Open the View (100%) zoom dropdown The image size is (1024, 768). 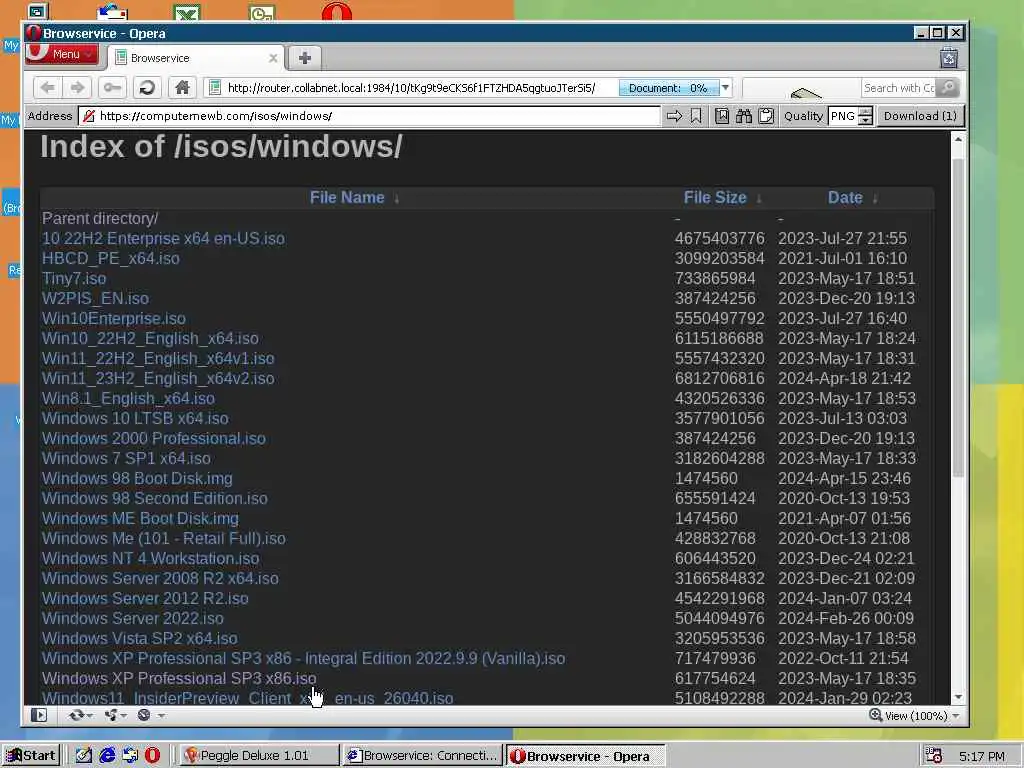(x=914, y=716)
